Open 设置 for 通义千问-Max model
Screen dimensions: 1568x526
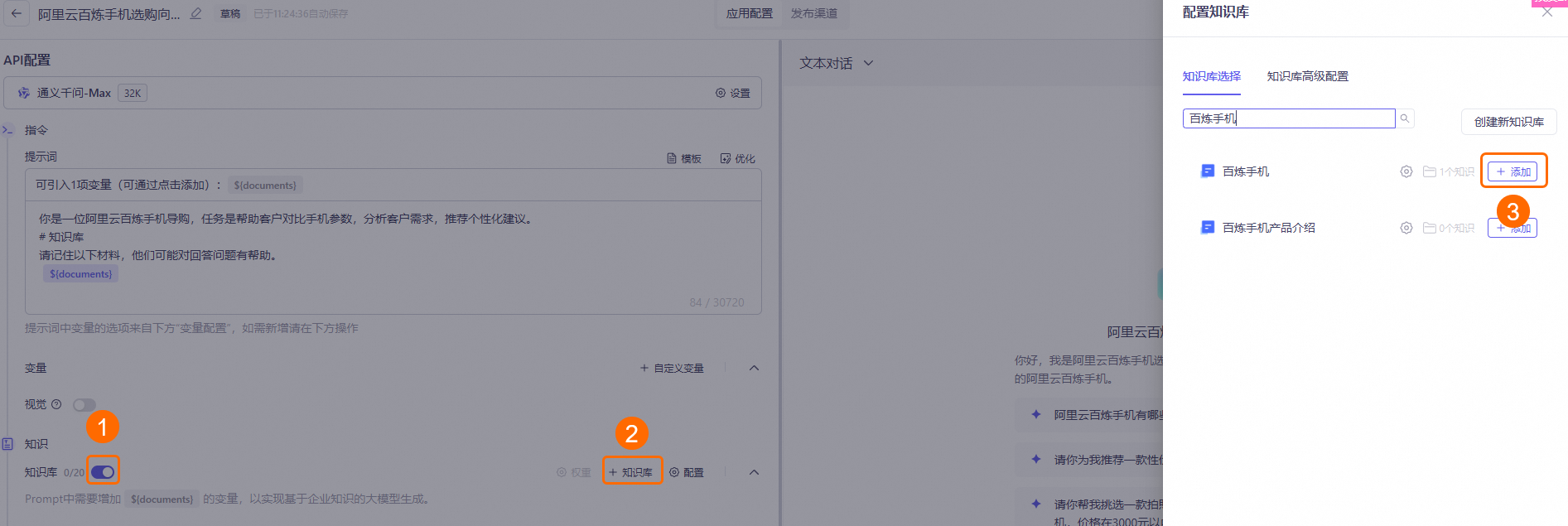733,93
